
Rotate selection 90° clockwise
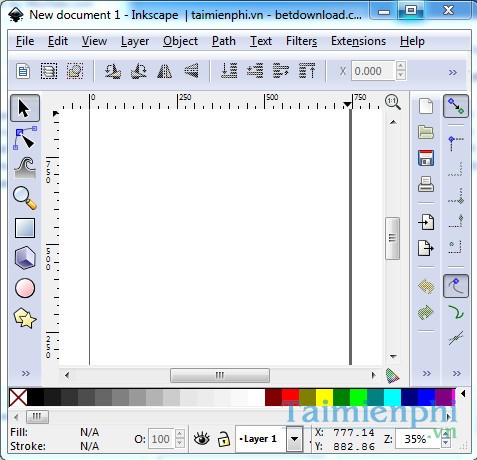[139, 71]
